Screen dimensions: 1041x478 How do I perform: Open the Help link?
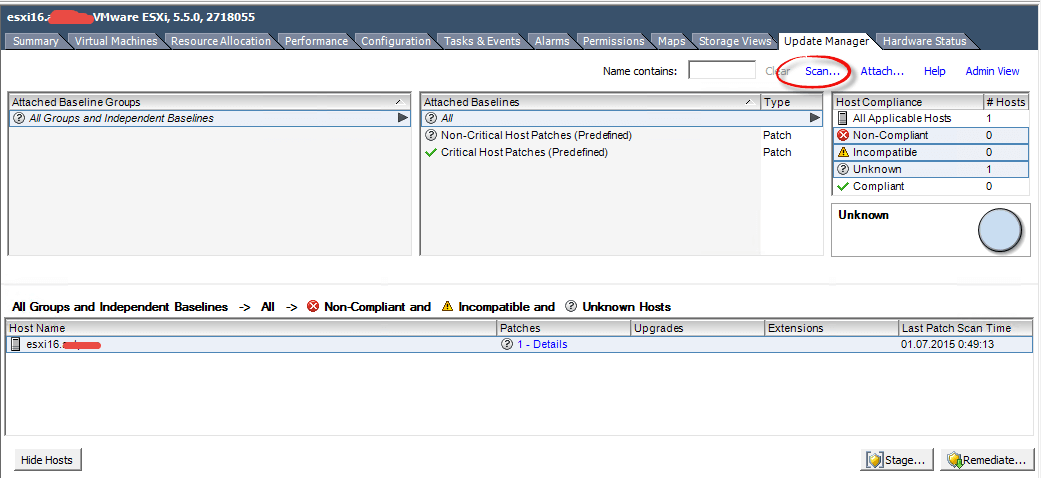[934, 71]
